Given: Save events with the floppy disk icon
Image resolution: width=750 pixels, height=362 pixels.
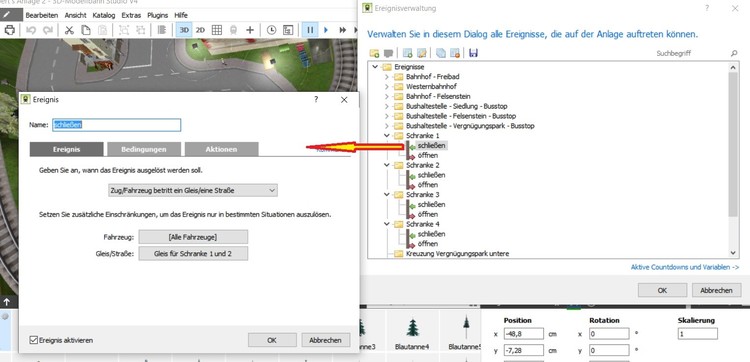Looking at the screenshot, I should point(474,53).
